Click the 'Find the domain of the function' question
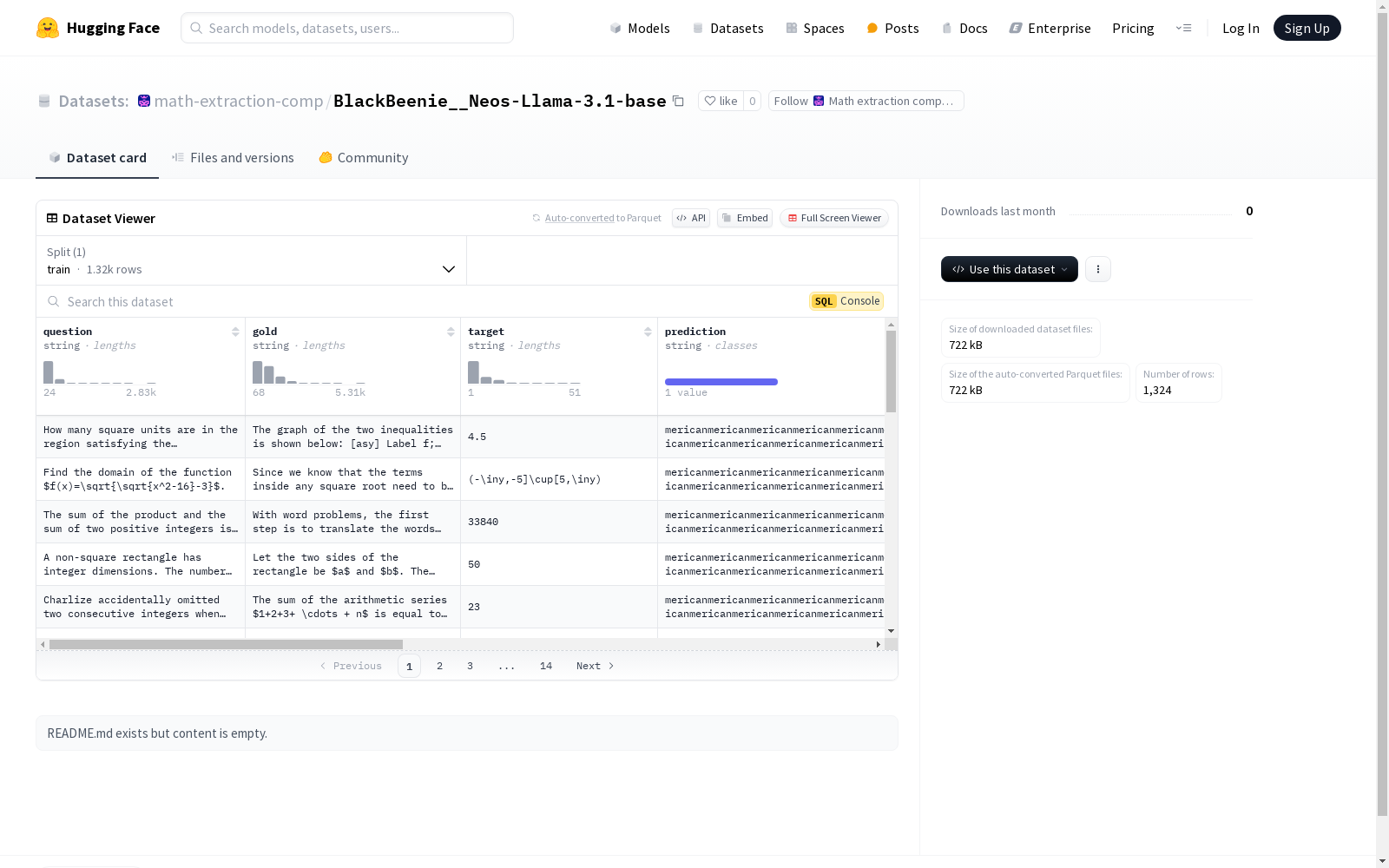 pyautogui.click(x=141, y=479)
